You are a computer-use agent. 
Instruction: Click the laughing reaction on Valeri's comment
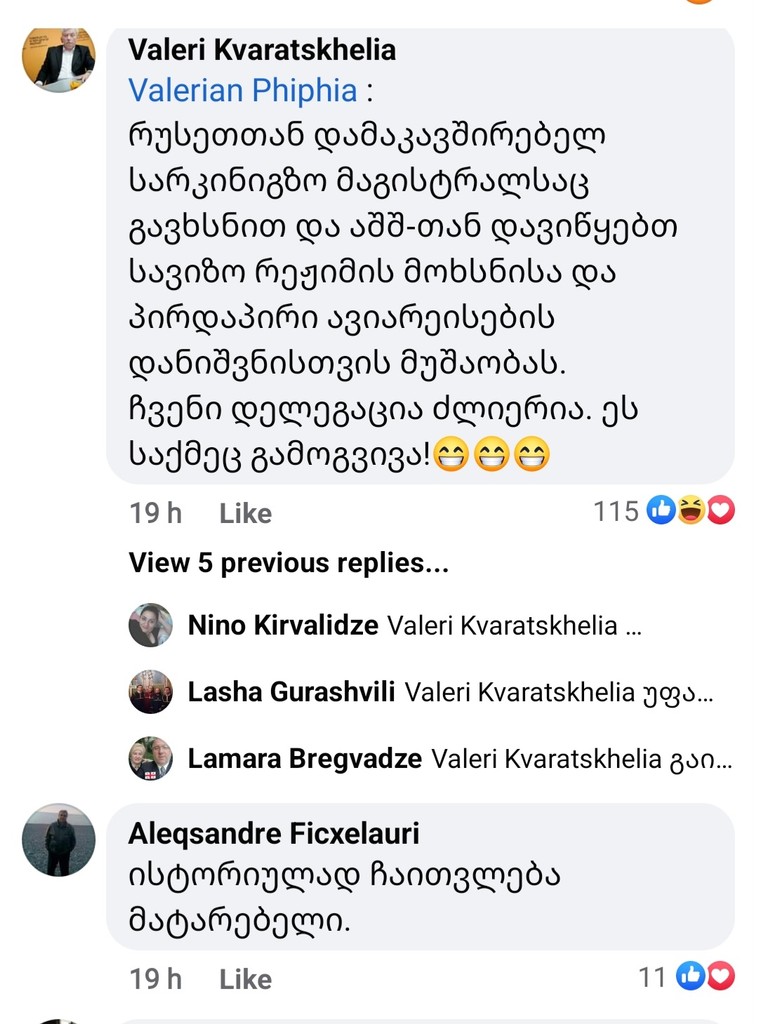(690, 511)
